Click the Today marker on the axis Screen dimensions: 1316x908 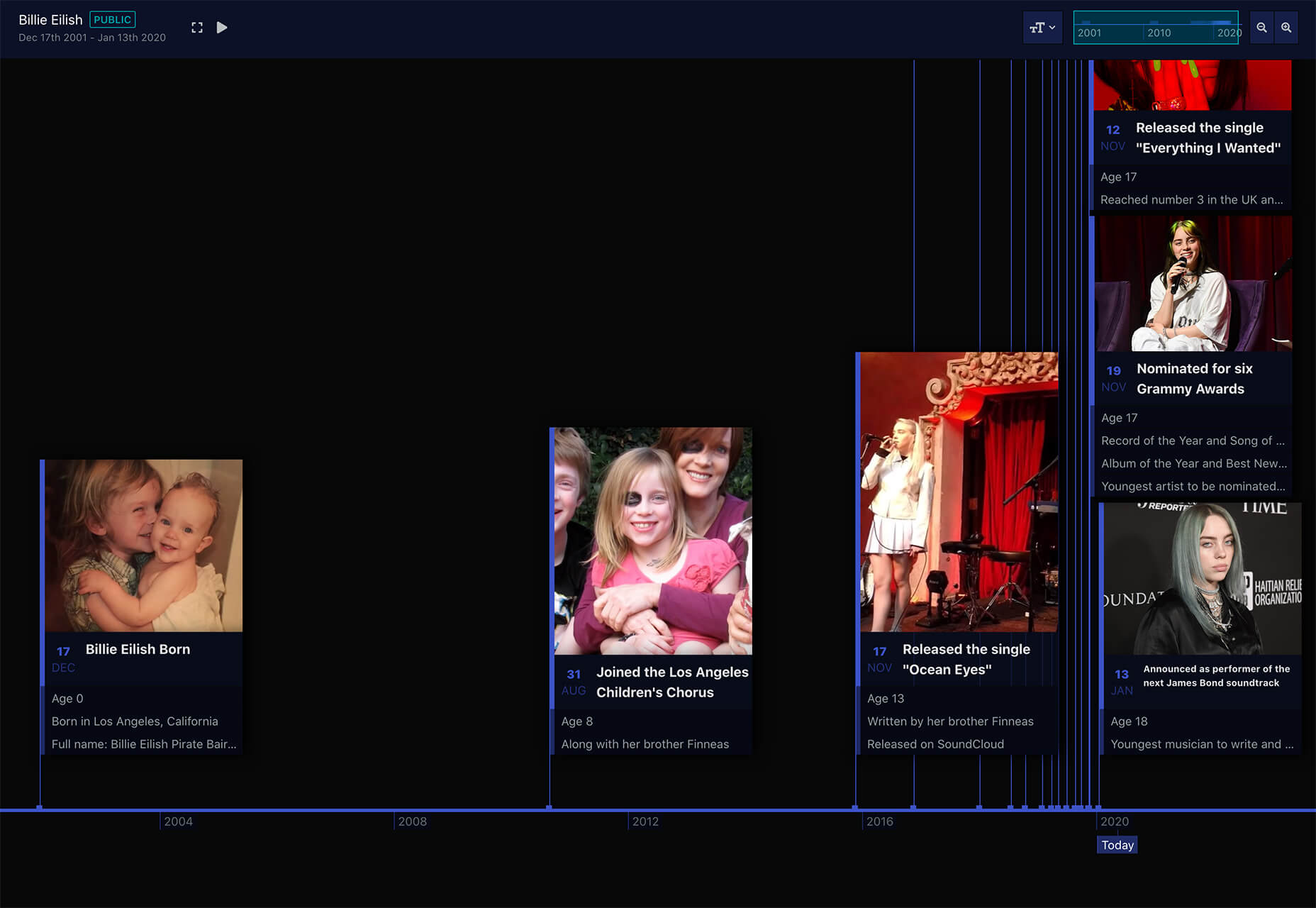click(1117, 845)
